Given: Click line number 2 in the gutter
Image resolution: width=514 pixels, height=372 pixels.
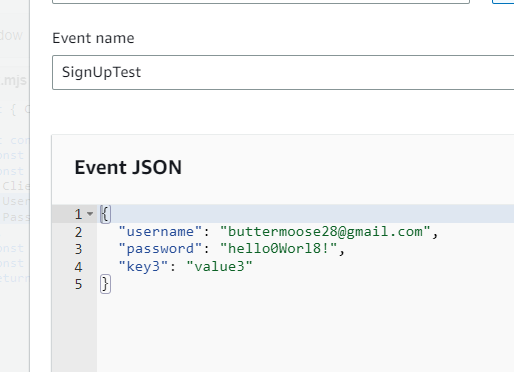Looking at the screenshot, I should [x=78, y=232].
